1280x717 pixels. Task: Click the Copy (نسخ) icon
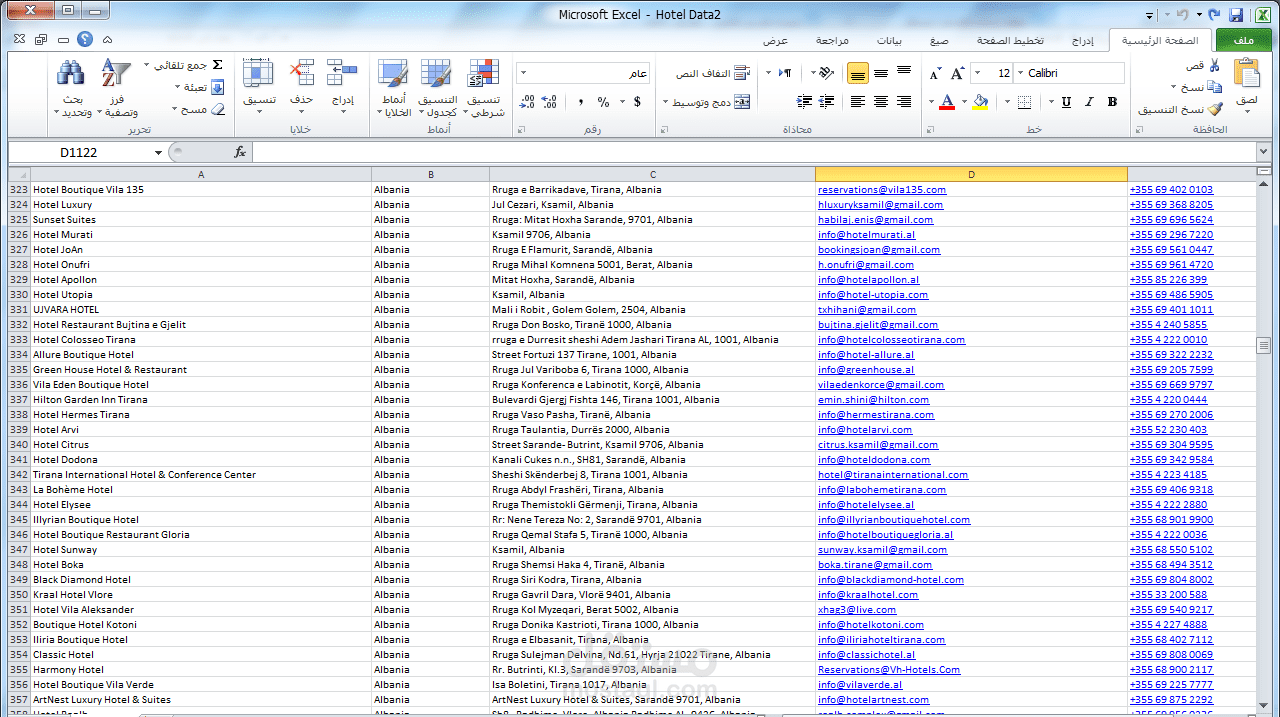click(1215, 87)
